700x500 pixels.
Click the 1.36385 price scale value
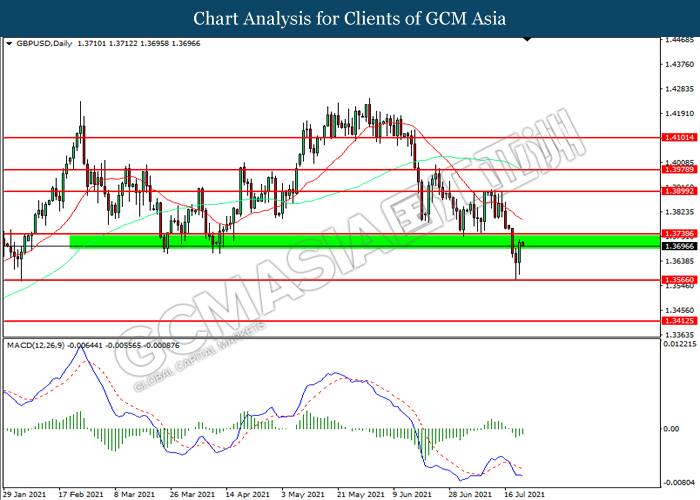pyautogui.click(x=679, y=261)
